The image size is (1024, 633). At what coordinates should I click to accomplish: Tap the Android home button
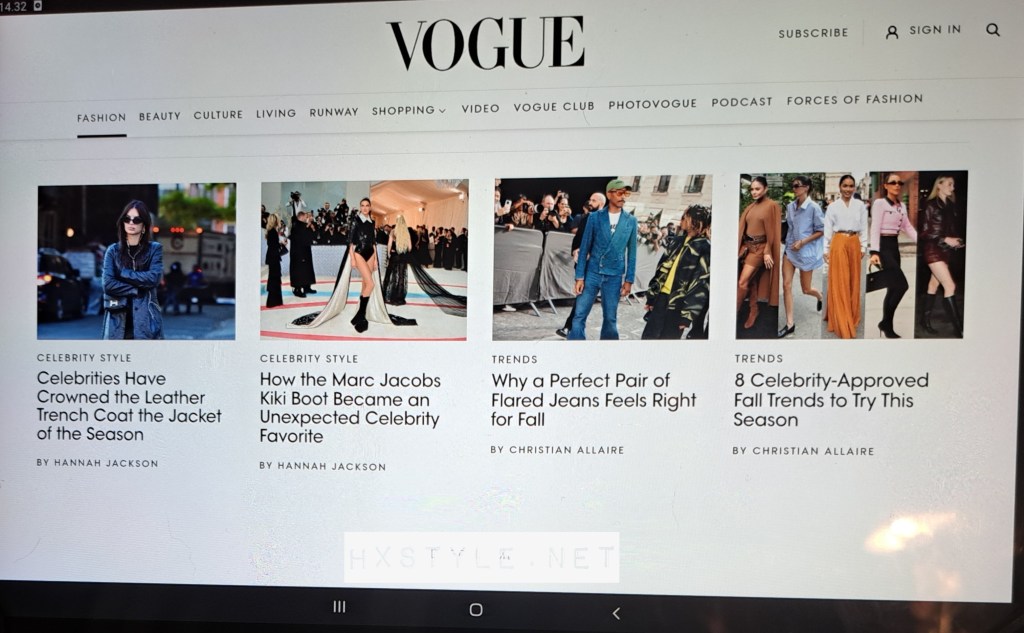click(x=476, y=609)
